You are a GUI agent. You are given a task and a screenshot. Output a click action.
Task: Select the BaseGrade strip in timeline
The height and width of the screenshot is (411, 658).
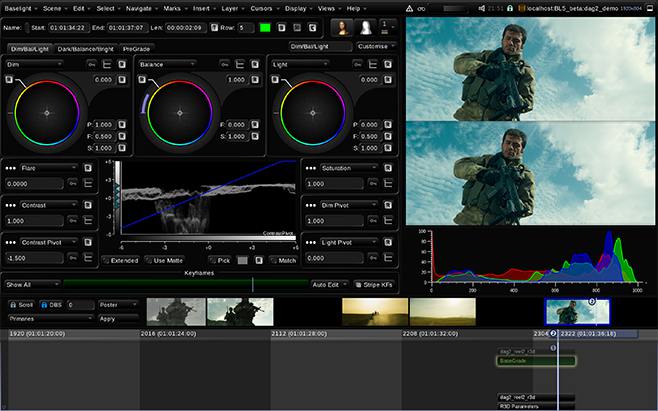[x=536, y=361]
